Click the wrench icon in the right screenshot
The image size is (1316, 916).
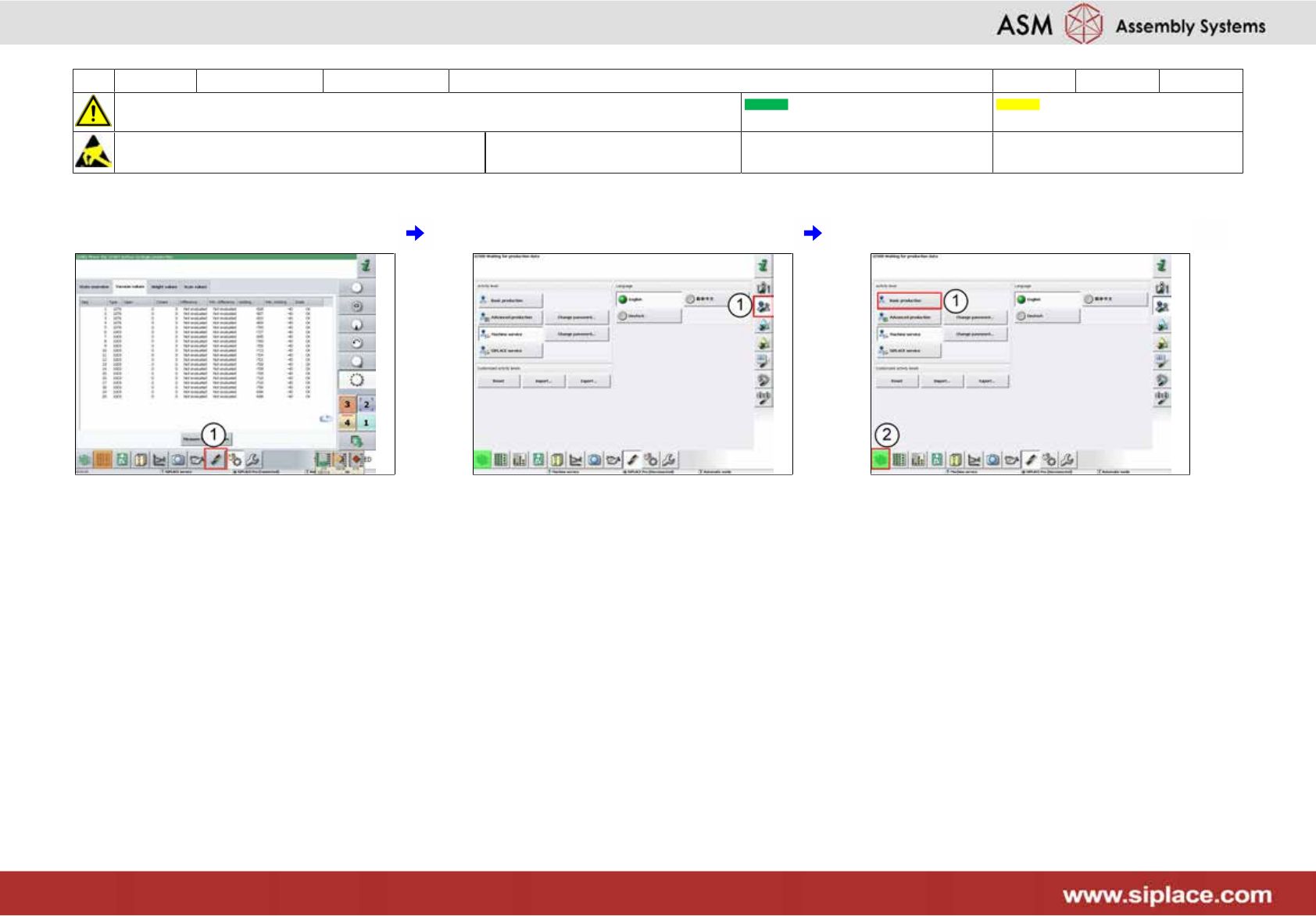coord(1068,460)
